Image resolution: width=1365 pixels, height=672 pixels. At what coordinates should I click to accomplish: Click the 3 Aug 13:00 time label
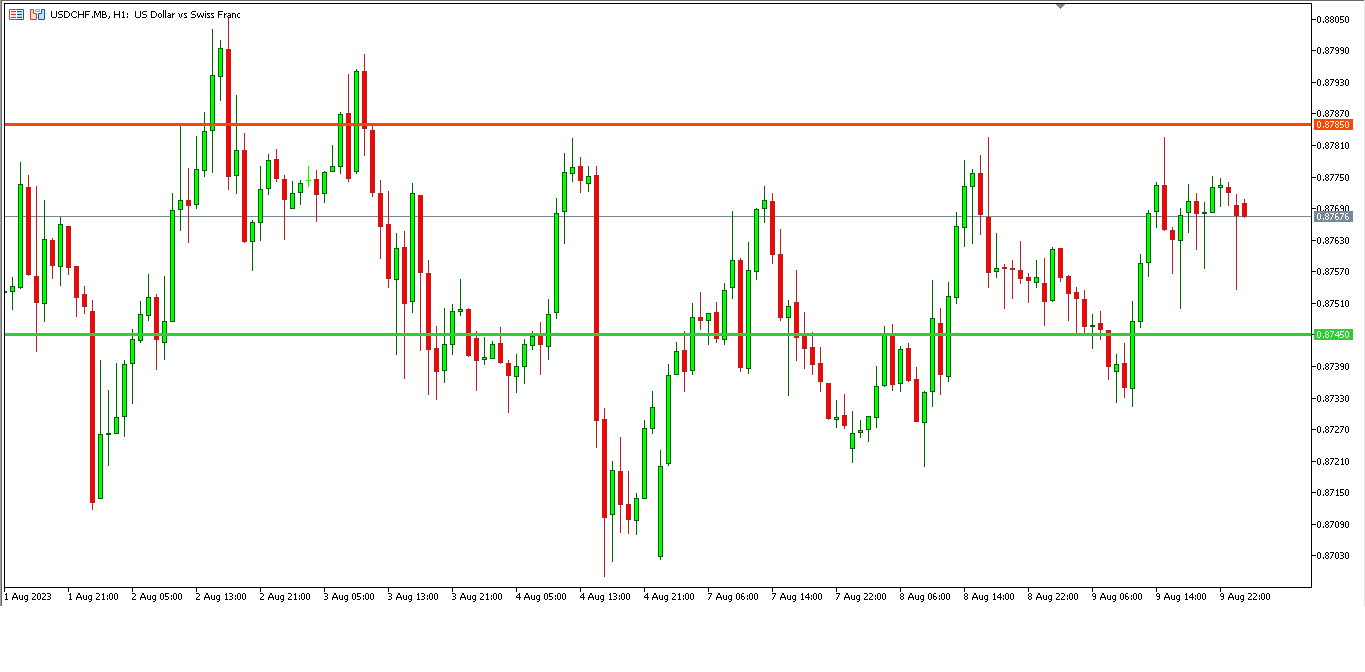413,597
